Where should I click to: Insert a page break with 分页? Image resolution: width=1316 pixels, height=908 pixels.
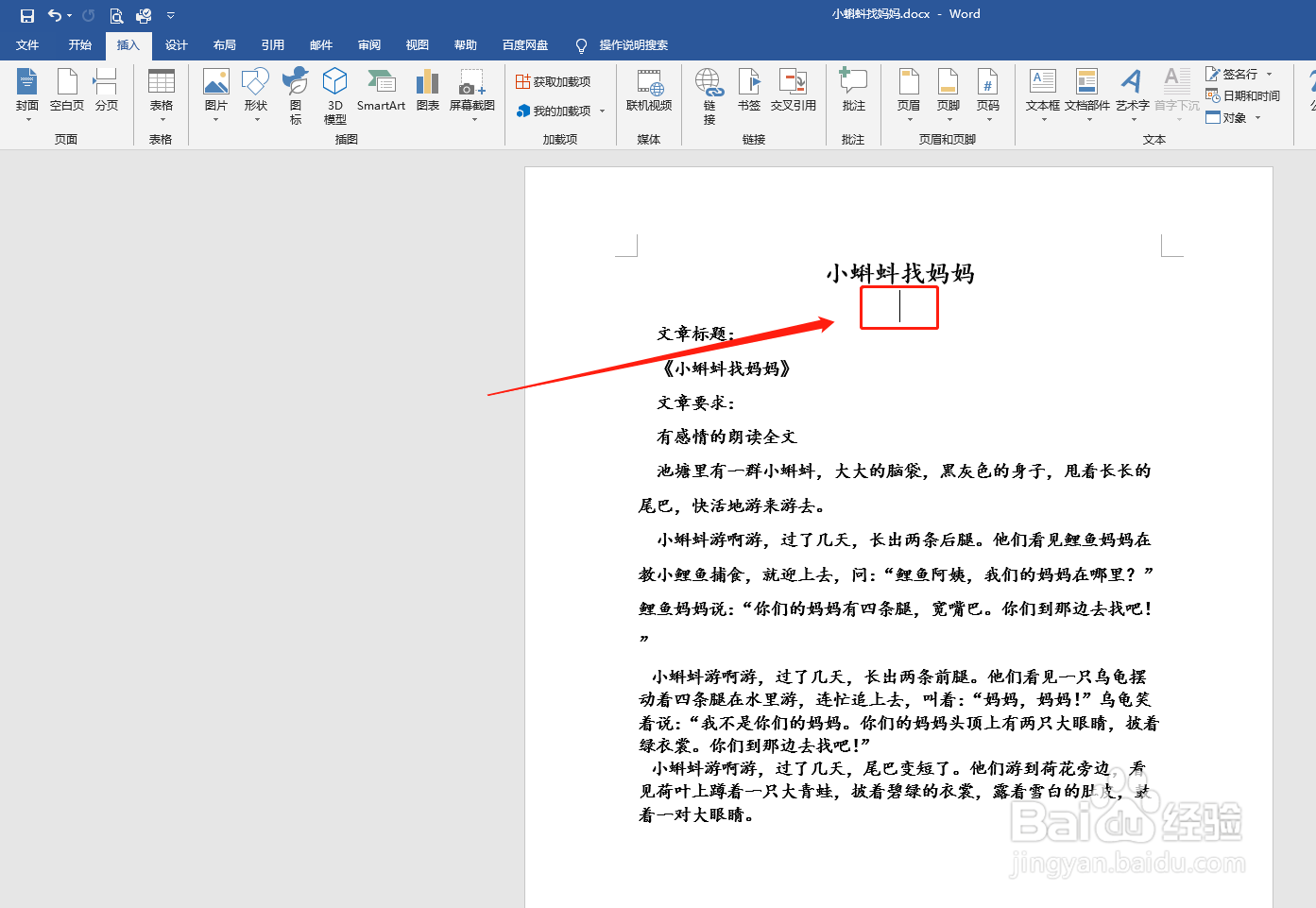107,91
